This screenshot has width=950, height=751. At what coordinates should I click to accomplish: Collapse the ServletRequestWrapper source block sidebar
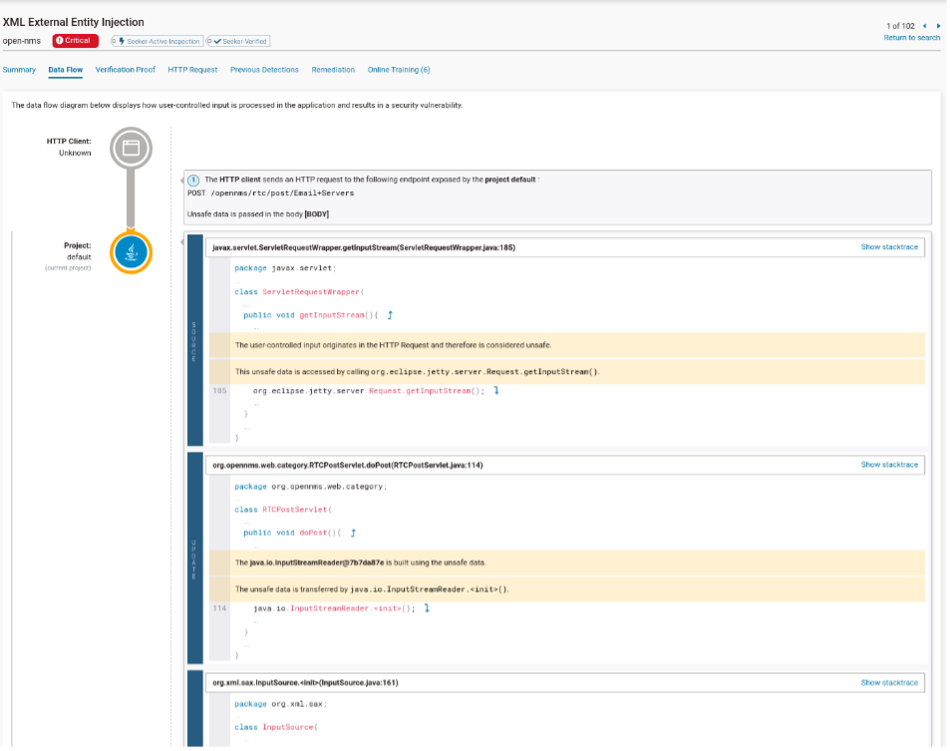click(195, 340)
